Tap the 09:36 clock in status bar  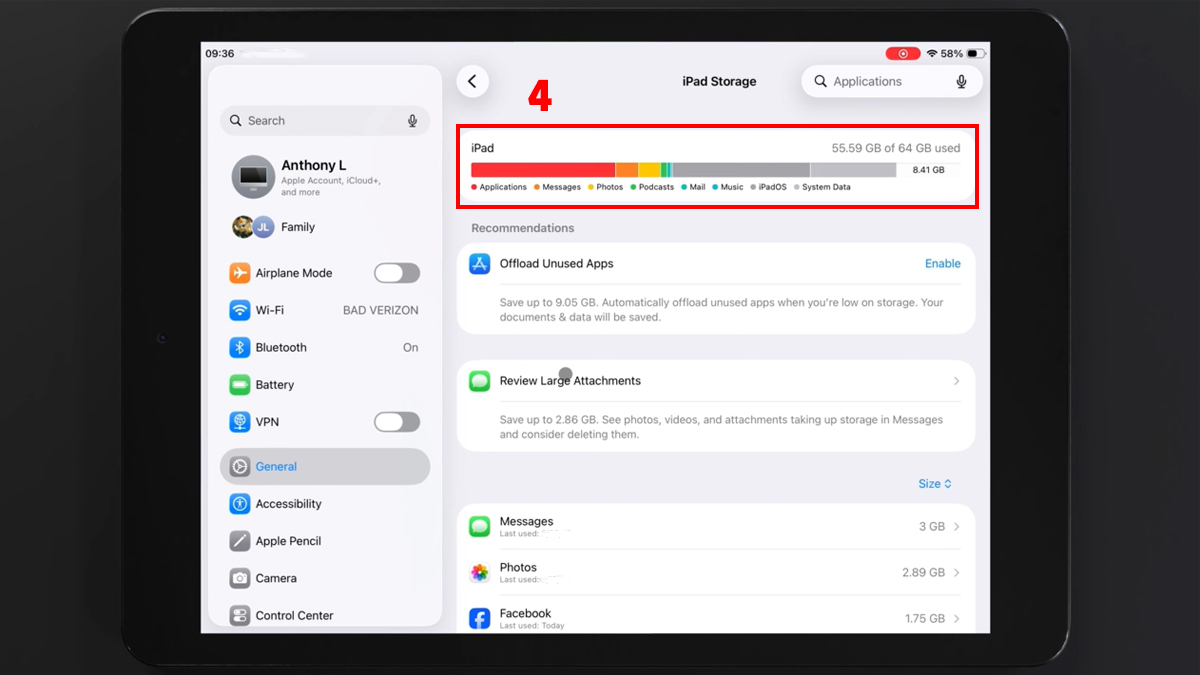pos(220,53)
